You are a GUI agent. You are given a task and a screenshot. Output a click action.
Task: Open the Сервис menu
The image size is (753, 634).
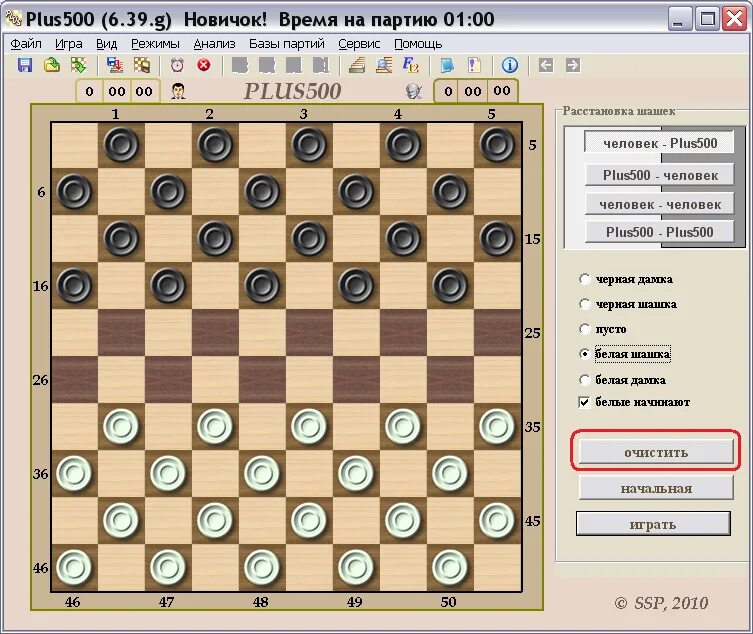[x=359, y=44]
